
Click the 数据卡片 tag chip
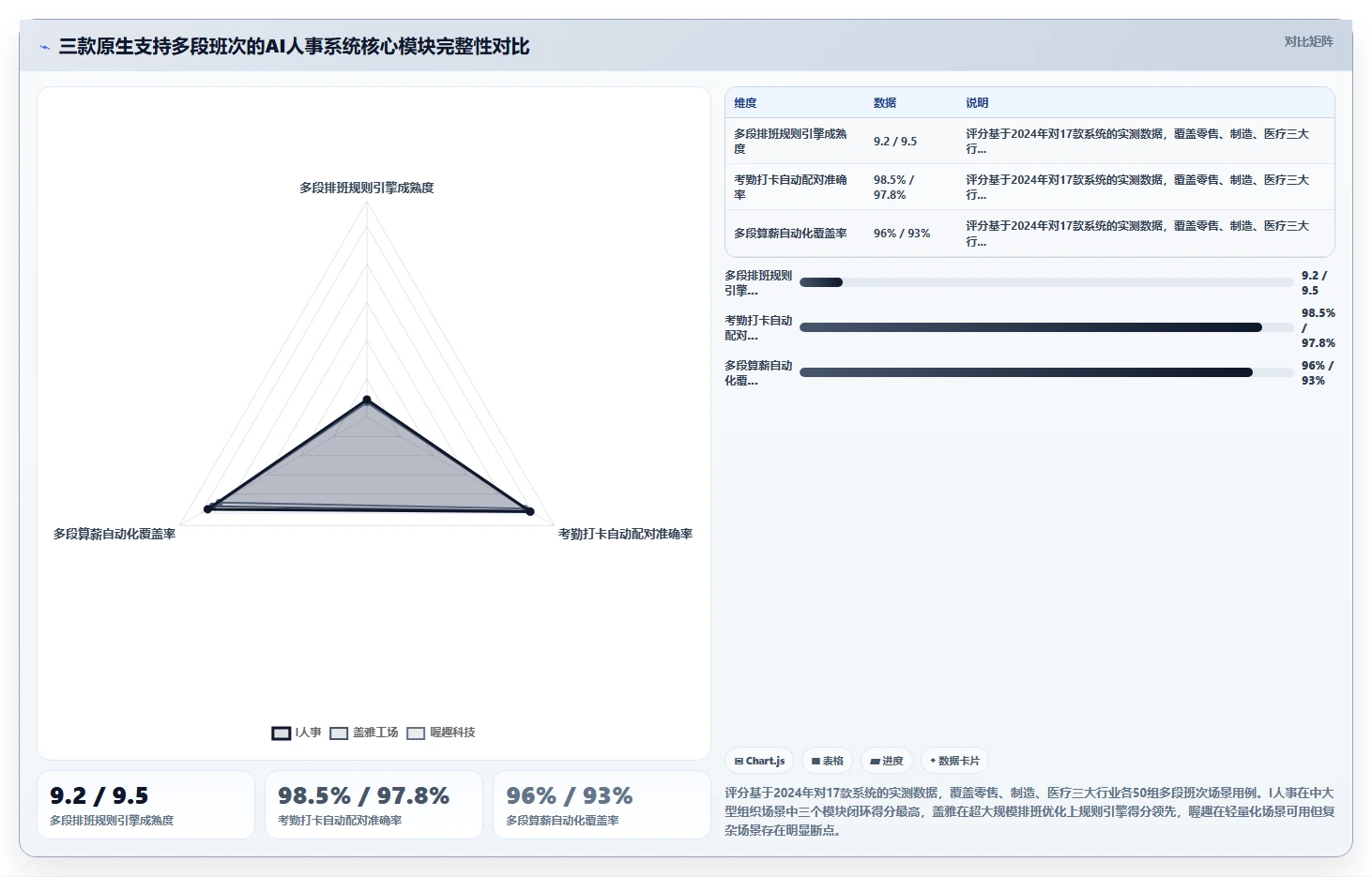point(954,761)
